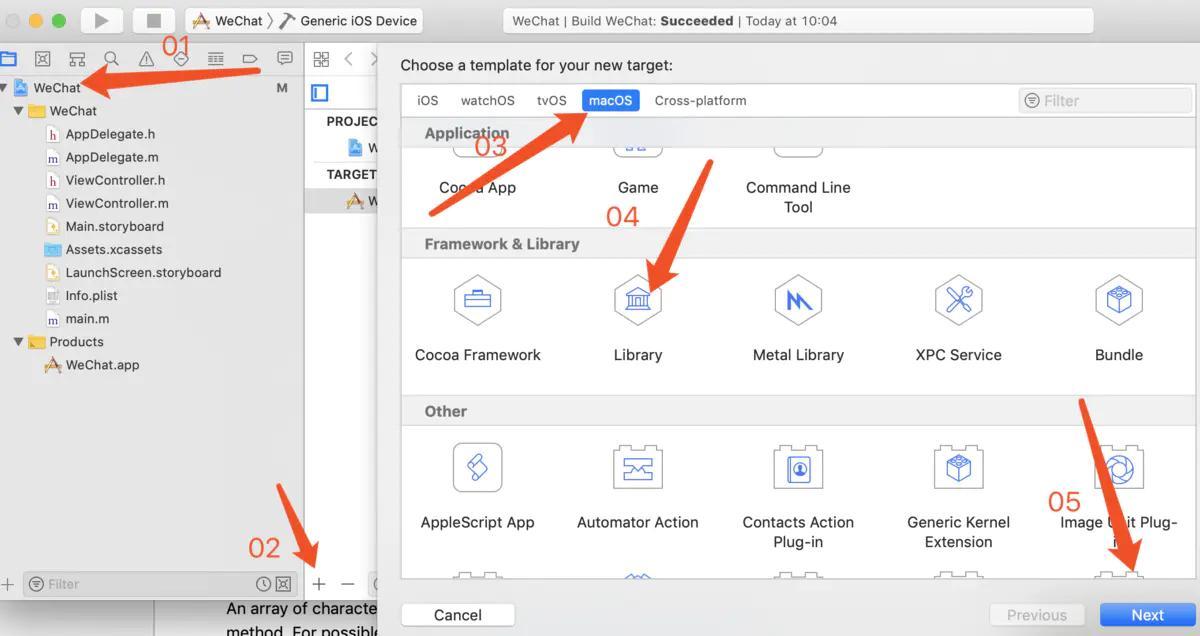This screenshot has width=1200, height=636.
Task: Click the related items grid icon in editor
Action: 322,59
